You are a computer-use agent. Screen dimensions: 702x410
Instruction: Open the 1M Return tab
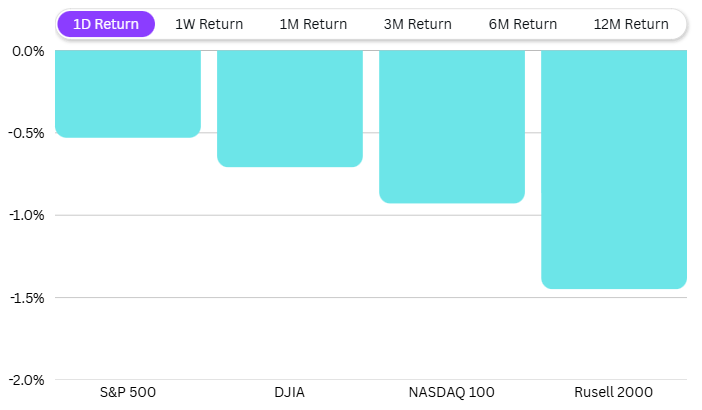pos(313,24)
